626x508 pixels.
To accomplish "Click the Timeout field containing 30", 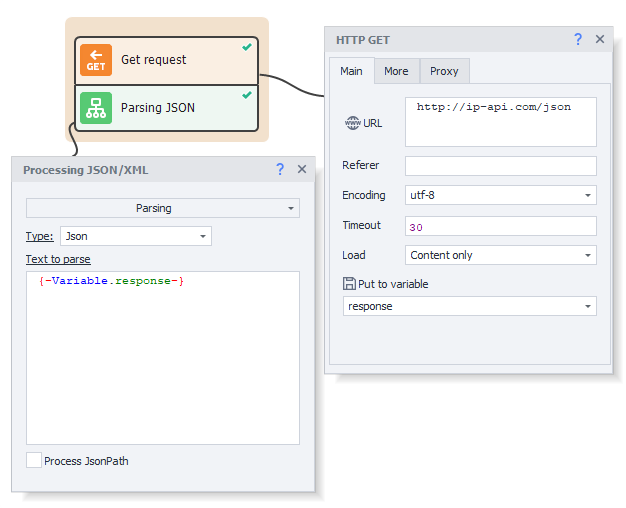I will [500, 226].
